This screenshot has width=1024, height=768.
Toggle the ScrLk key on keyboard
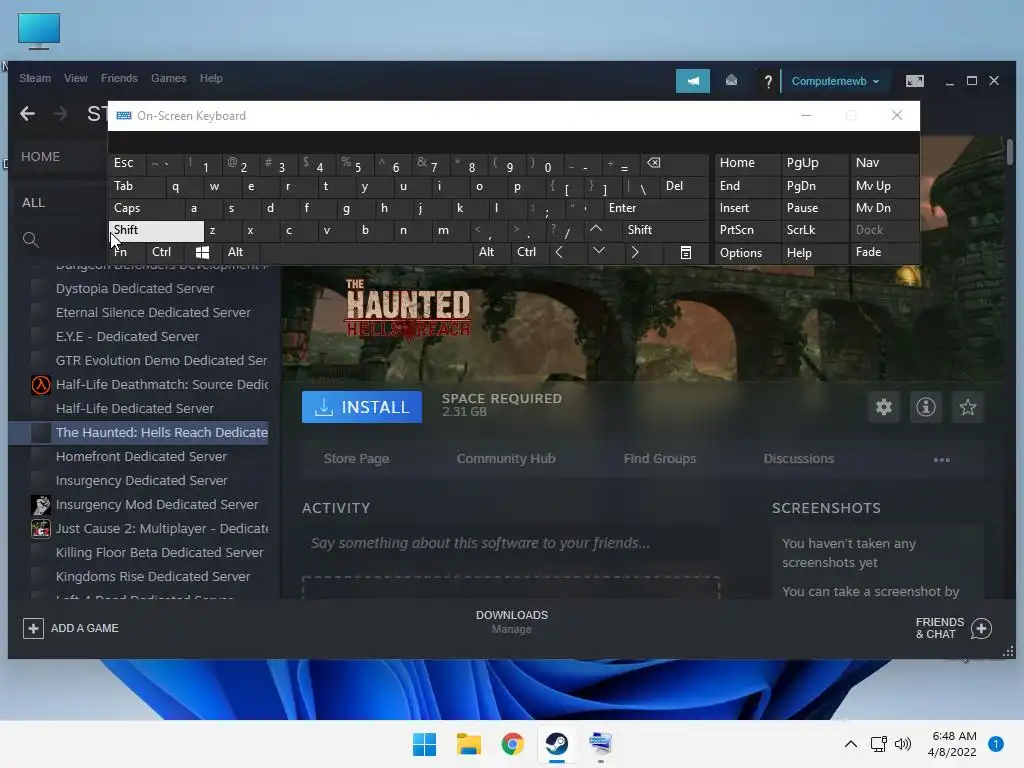(814, 230)
